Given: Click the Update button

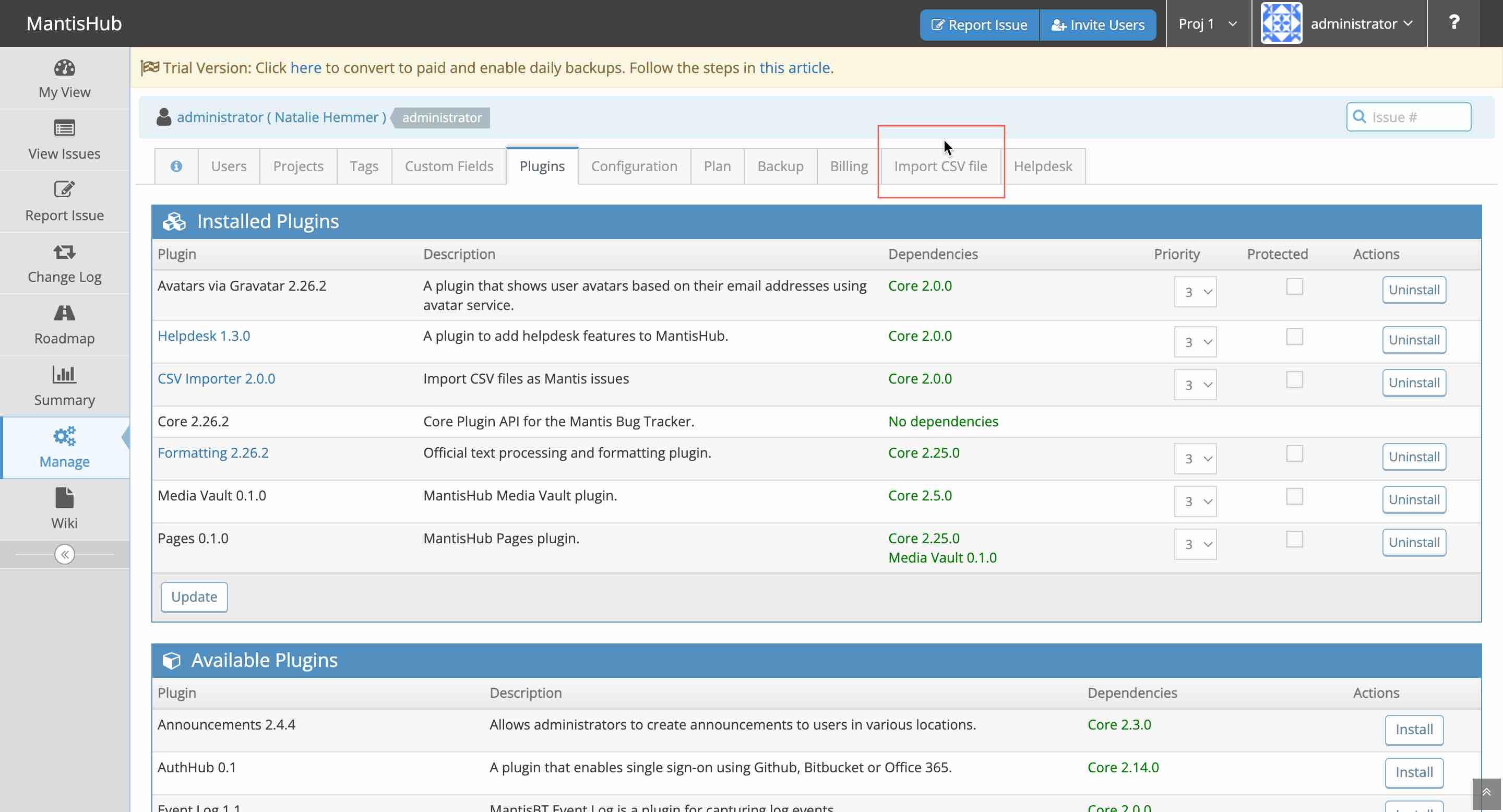Looking at the screenshot, I should 194,597.
